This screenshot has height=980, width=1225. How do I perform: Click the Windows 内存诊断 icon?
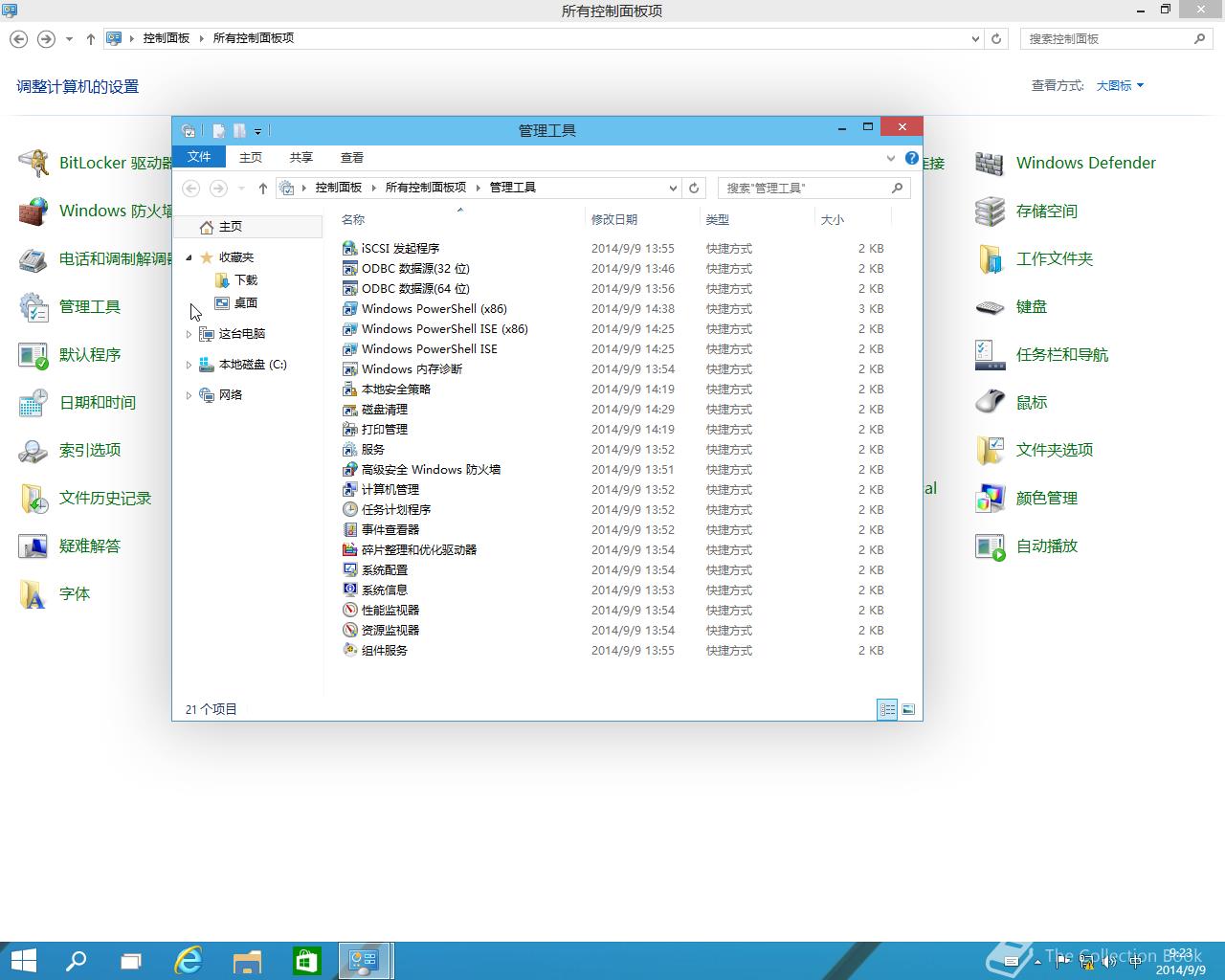(x=350, y=368)
